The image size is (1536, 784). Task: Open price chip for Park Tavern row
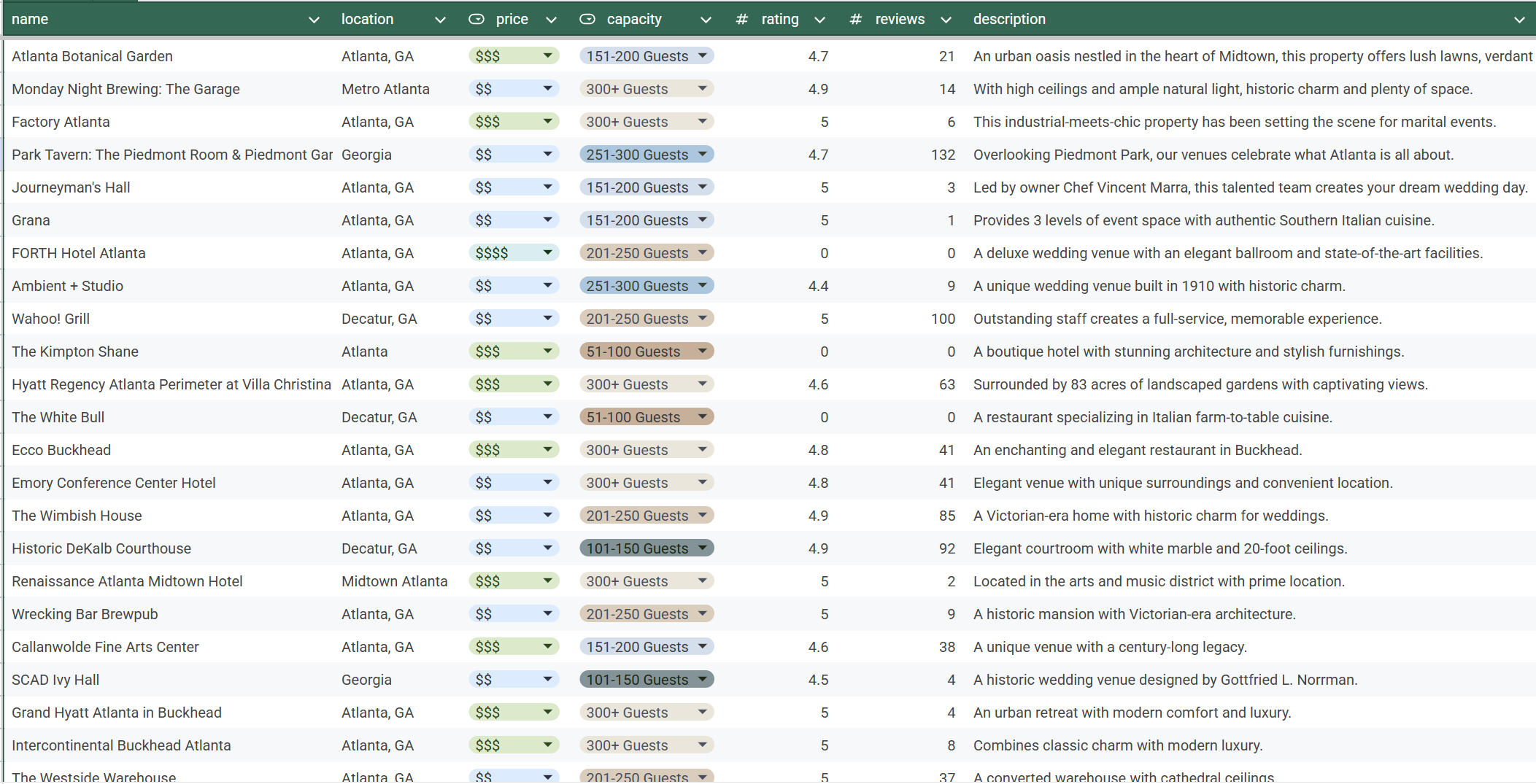(x=514, y=155)
